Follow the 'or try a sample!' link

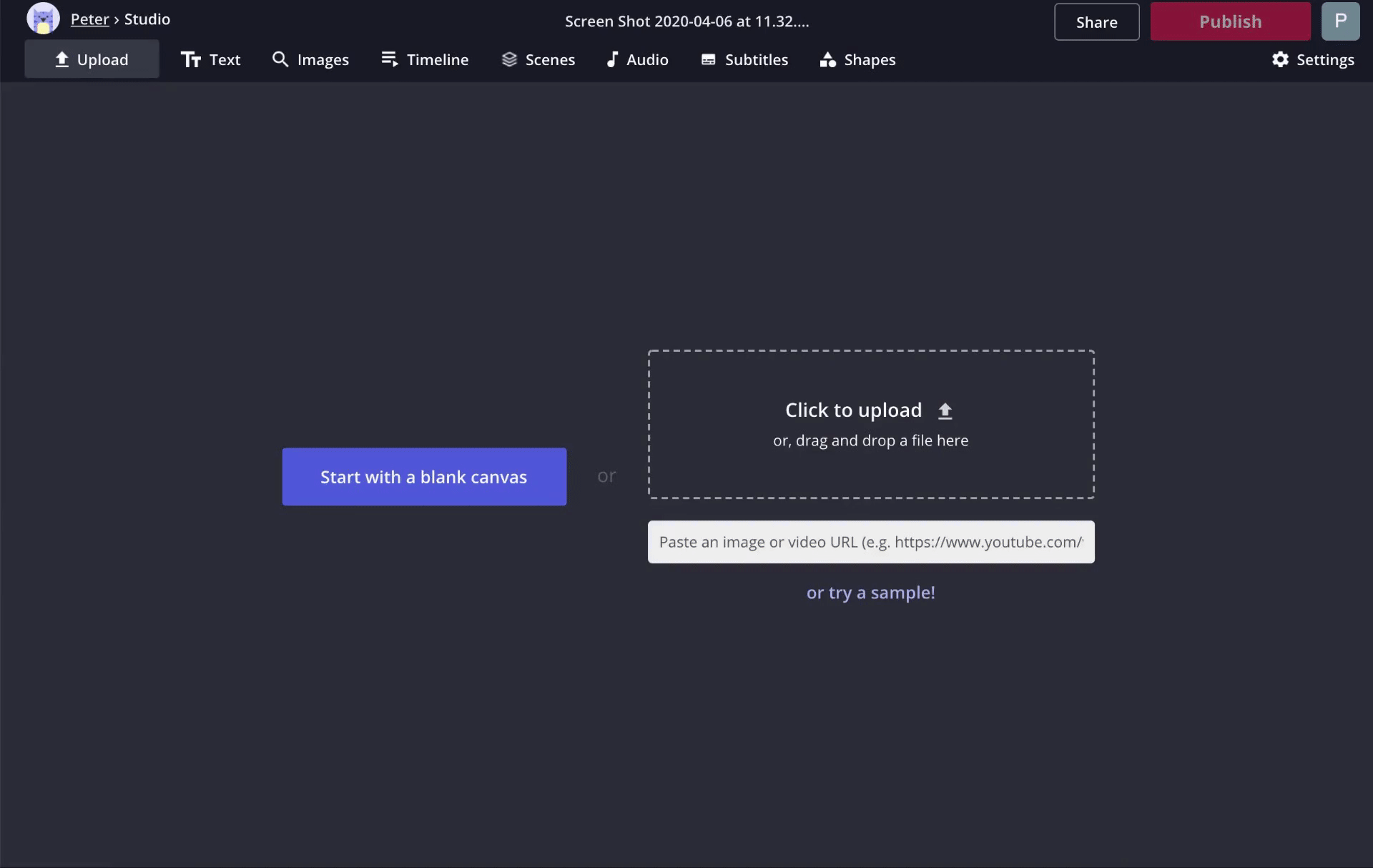tap(870, 593)
